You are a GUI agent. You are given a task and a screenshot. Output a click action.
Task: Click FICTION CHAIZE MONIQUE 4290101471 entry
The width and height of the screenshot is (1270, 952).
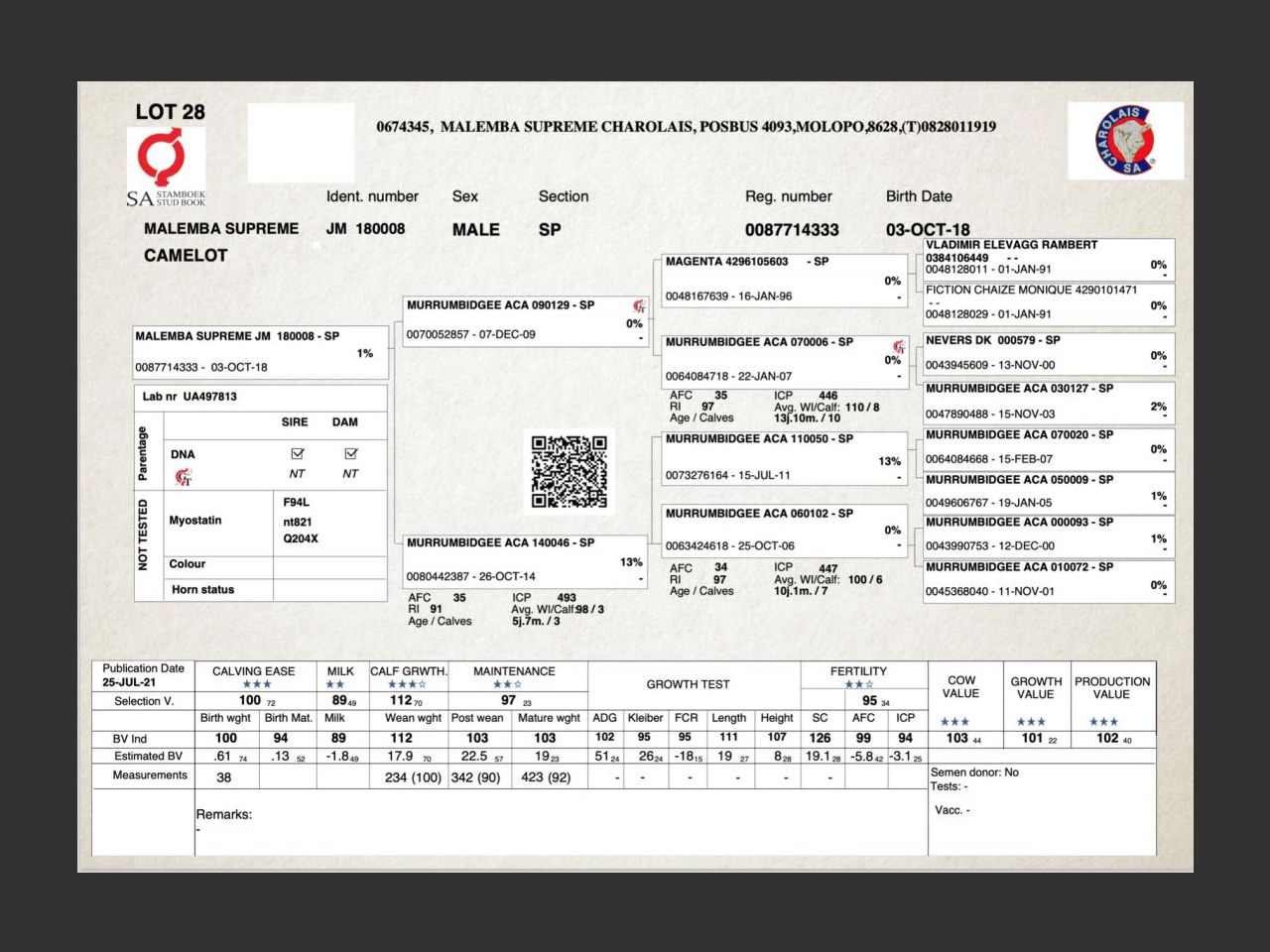1049,302
